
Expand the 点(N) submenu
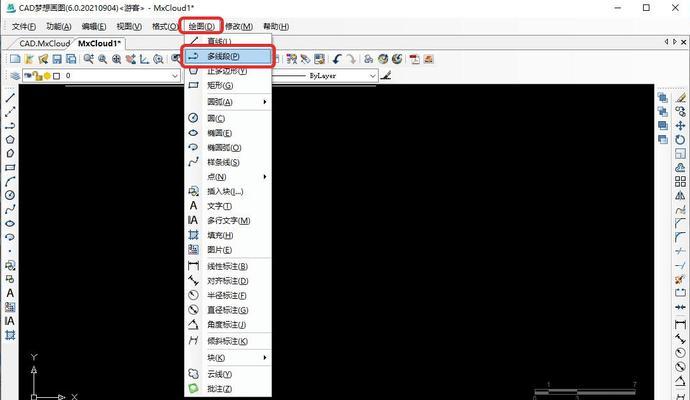228,177
